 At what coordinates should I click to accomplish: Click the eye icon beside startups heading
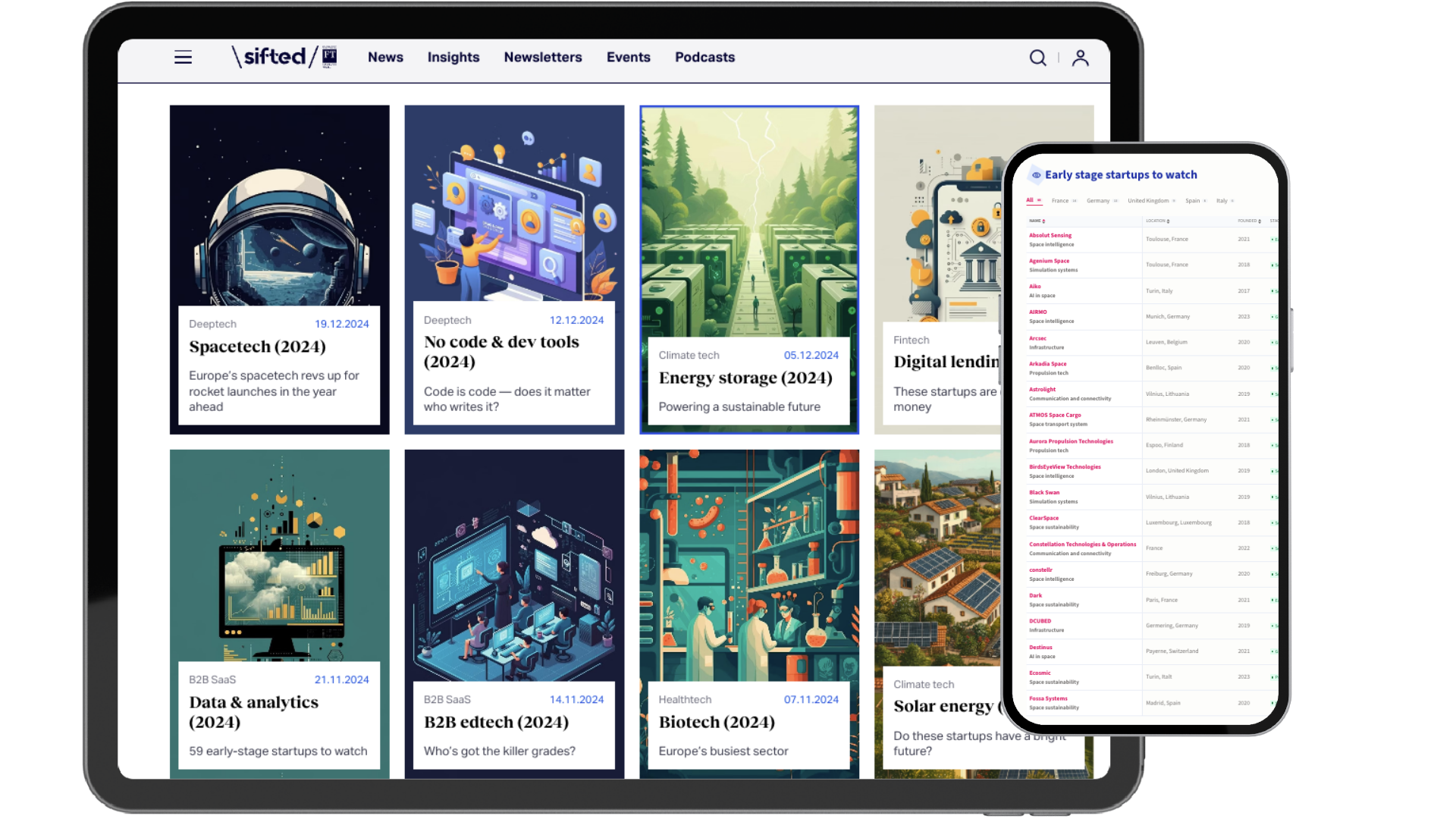(x=1036, y=175)
